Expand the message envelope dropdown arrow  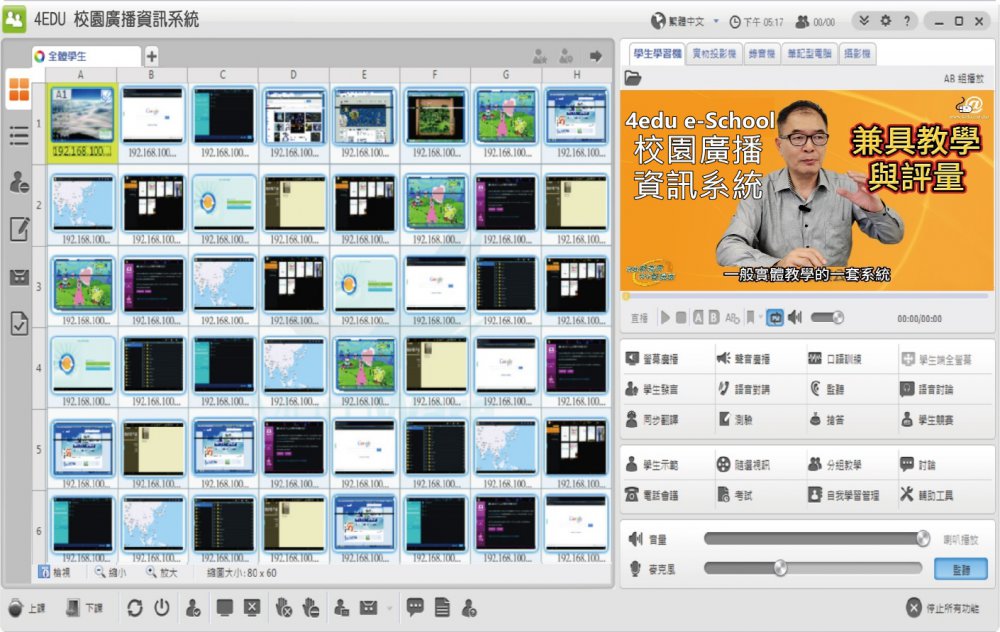[x=388, y=607]
